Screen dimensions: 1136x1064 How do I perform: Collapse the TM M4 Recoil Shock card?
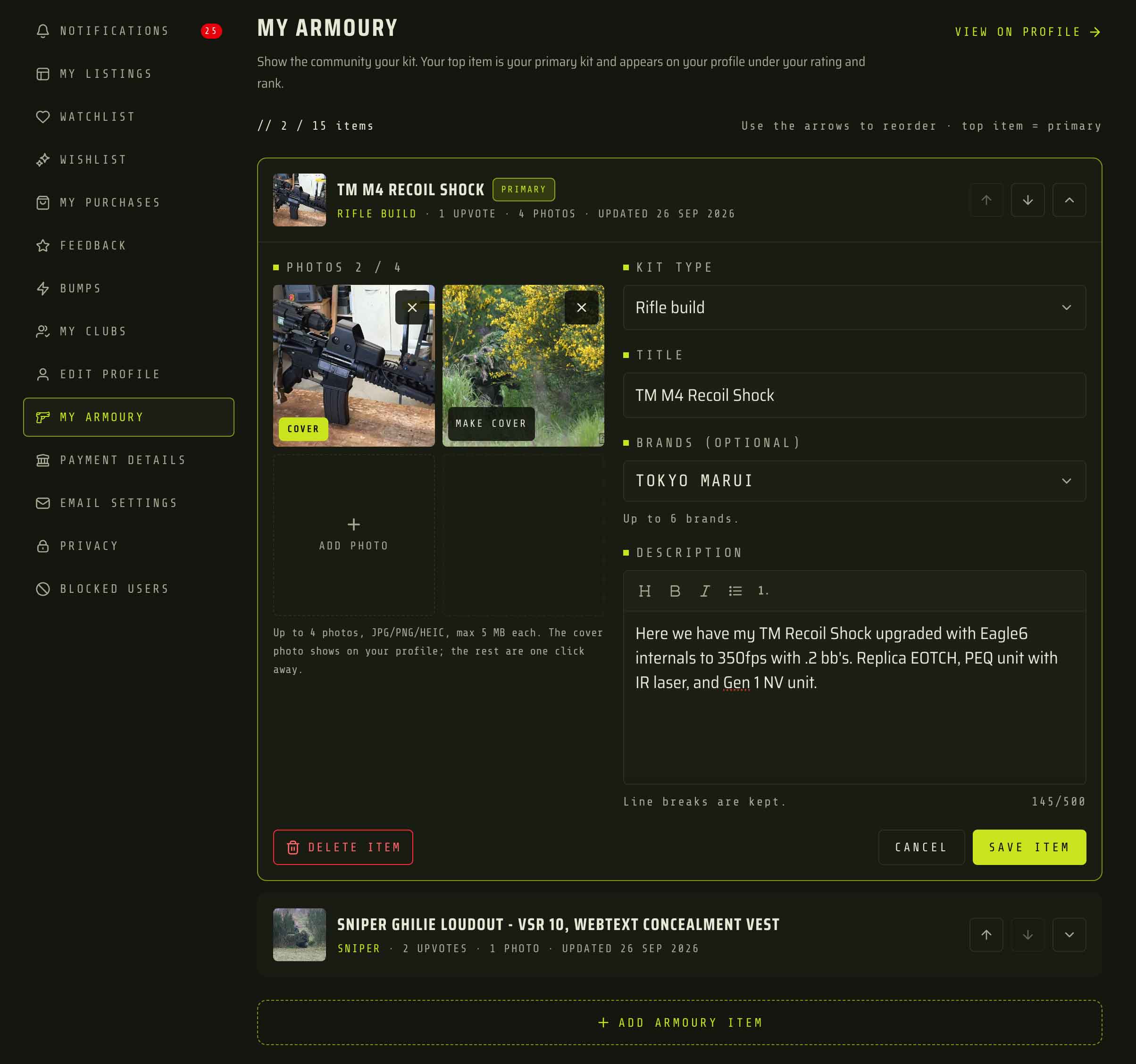[1069, 200]
